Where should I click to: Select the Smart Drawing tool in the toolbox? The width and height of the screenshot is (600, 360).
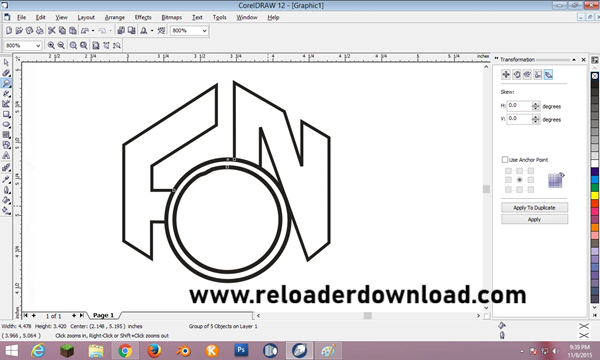coord(6,104)
